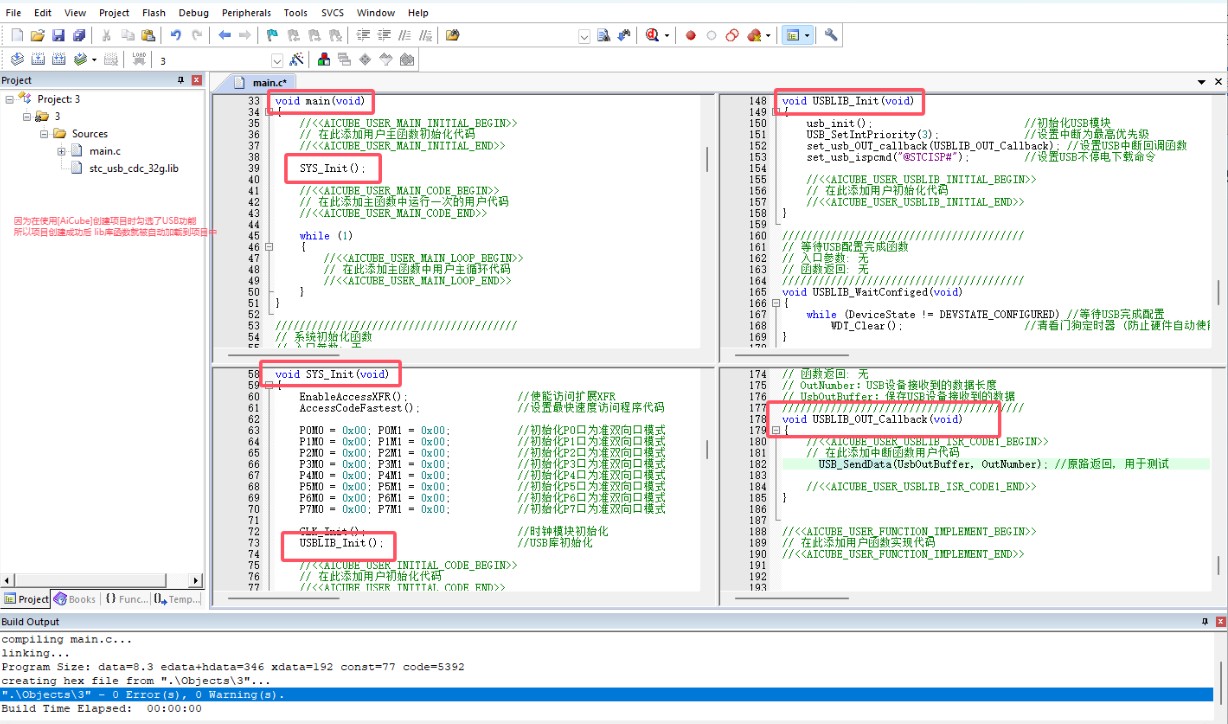
Task: Click the Open file folder icon
Action: click(38, 35)
